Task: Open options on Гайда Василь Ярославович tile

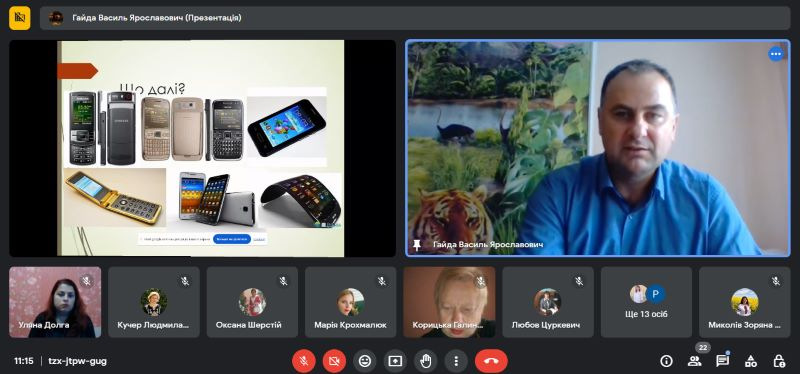Action: click(x=776, y=54)
